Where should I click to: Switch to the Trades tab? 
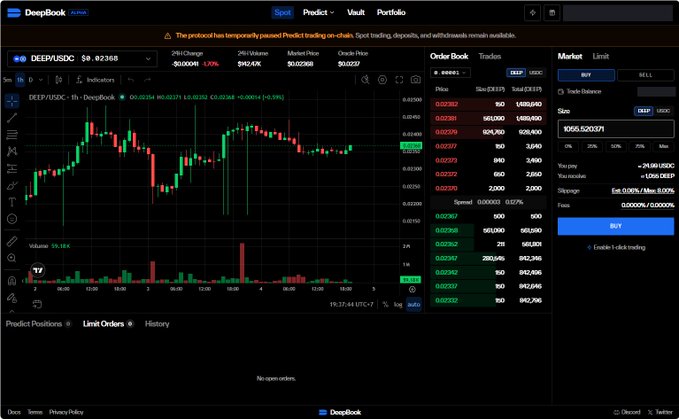click(490, 56)
